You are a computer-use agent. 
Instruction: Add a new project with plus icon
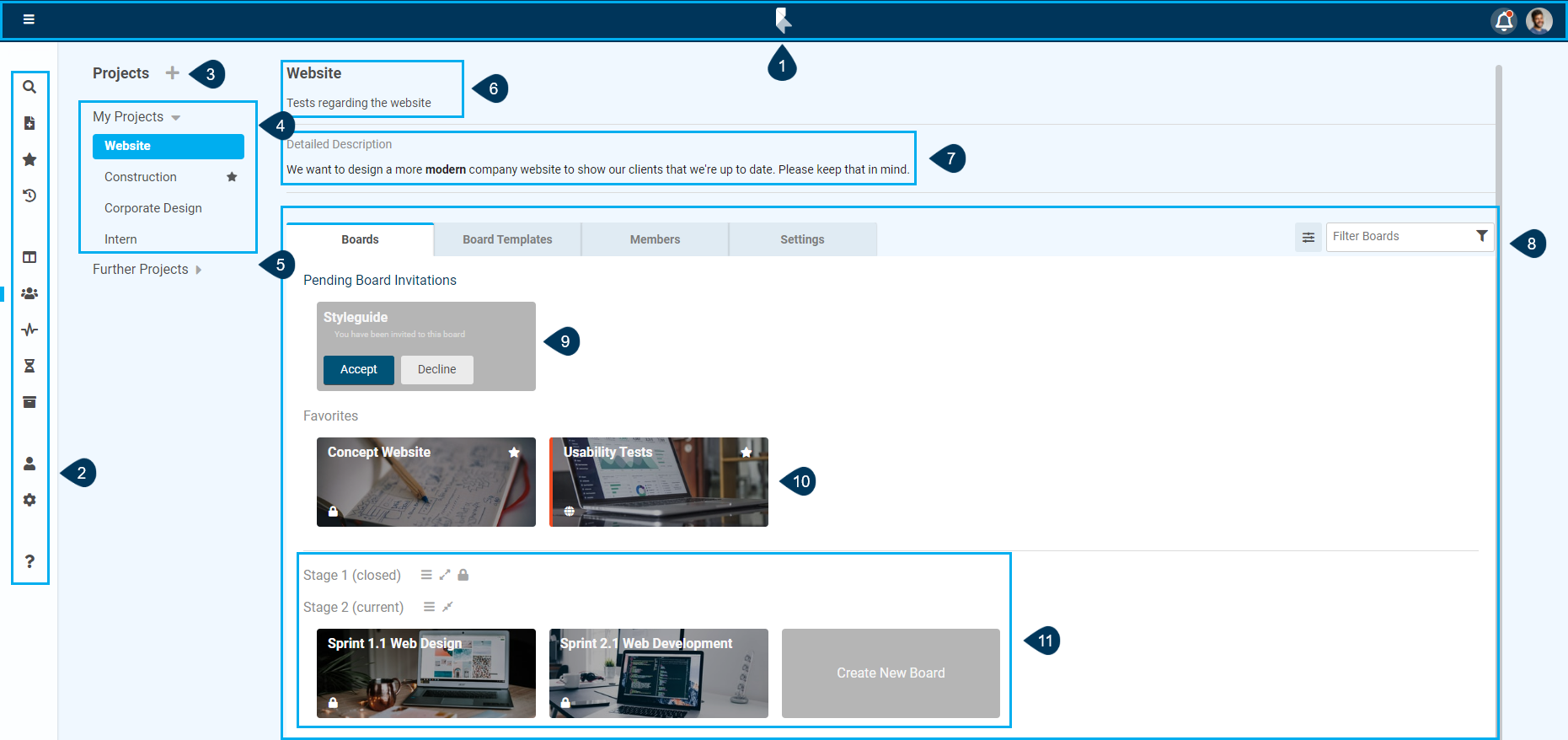pos(172,73)
